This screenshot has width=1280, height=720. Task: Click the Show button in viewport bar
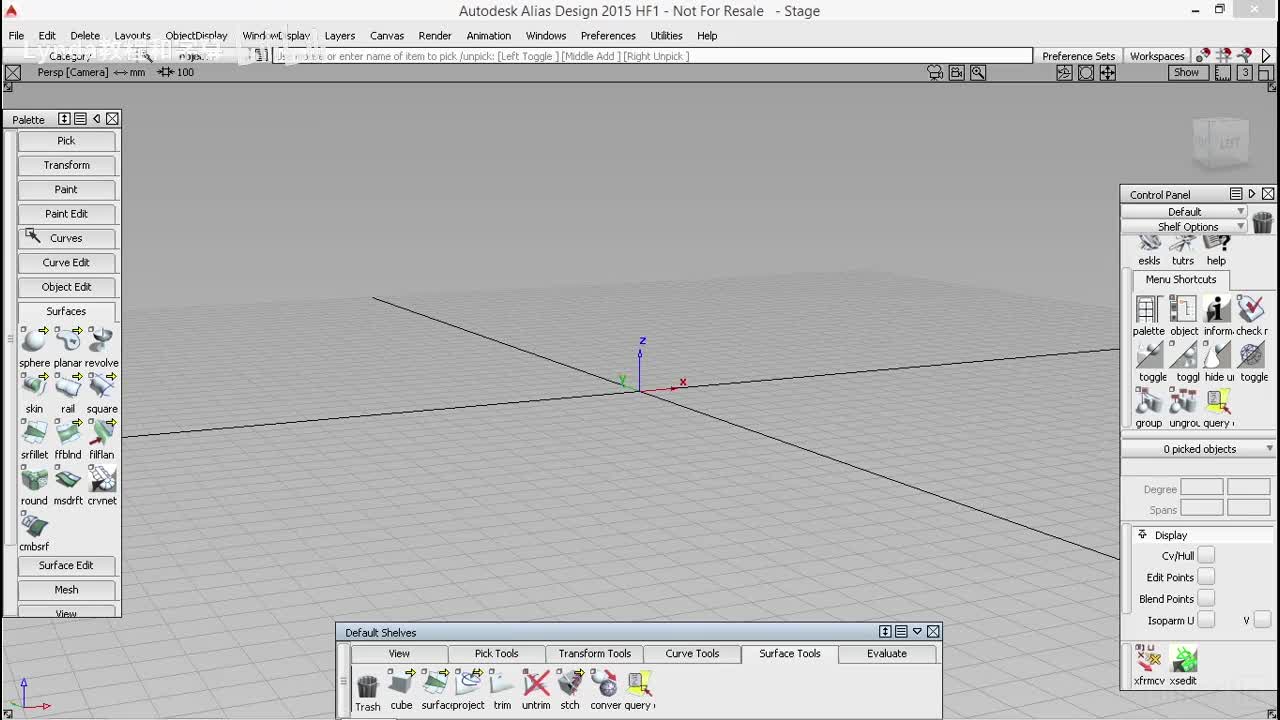(x=1186, y=73)
